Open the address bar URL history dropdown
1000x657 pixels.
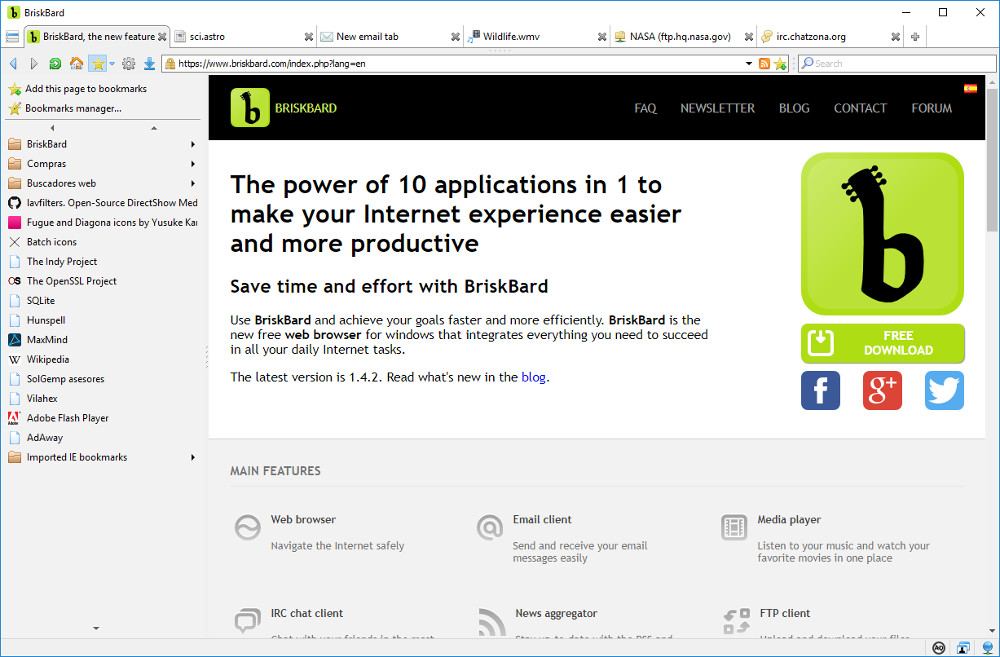click(749, 63)
